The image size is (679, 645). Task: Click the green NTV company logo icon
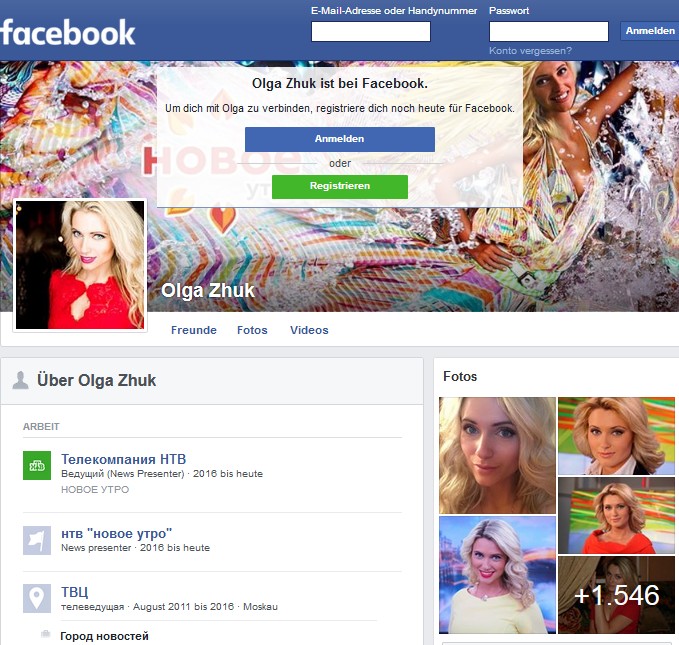pyautogui.click(x=37, y=465)
